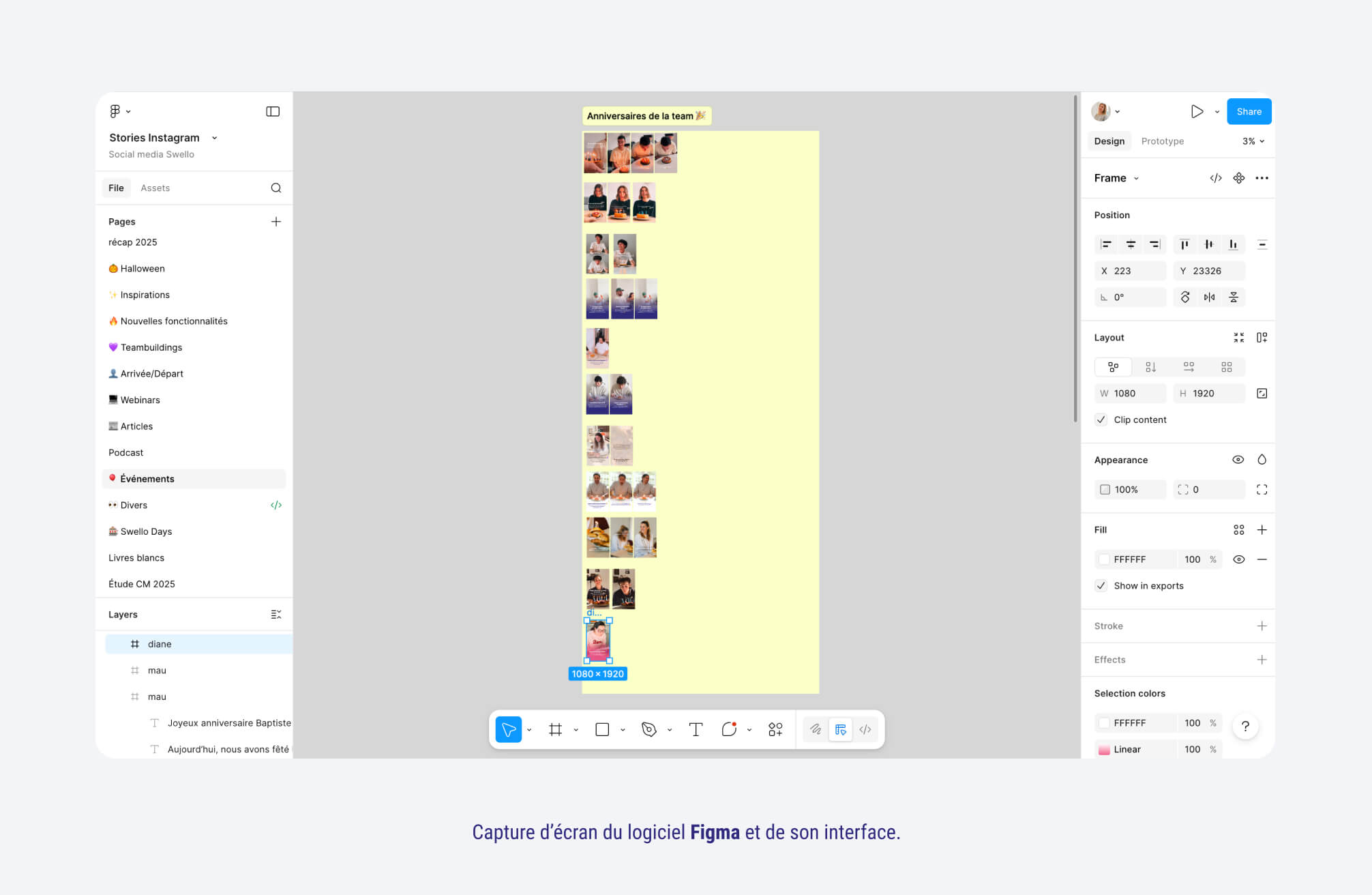
Task: Click the Present play icon
Action: point(1197,111)
